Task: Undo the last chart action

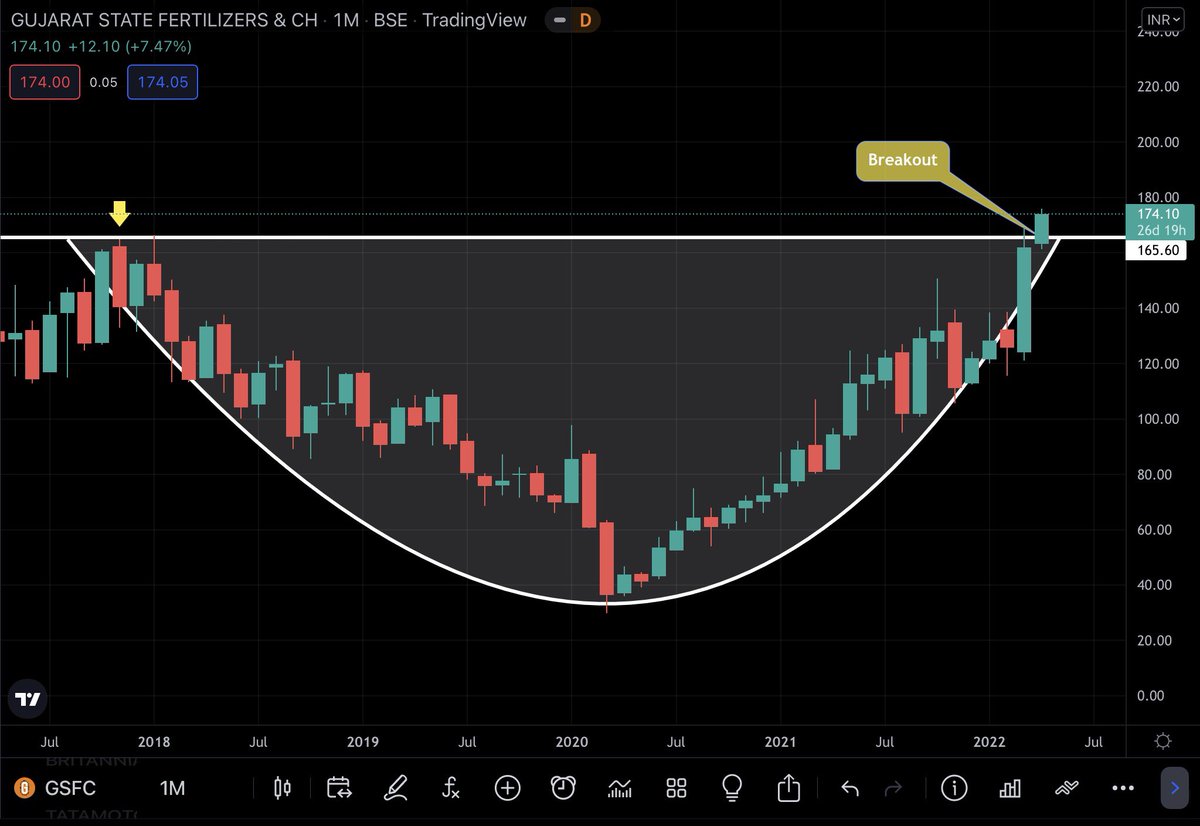Action: pyautogui.click(x=850, y=789)
